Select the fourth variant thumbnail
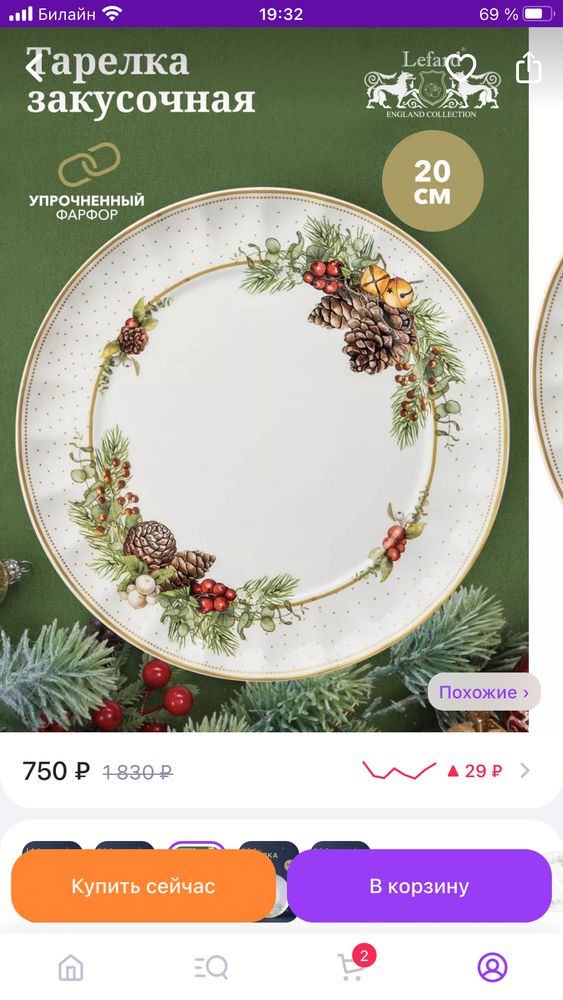 tap(268, 846)
